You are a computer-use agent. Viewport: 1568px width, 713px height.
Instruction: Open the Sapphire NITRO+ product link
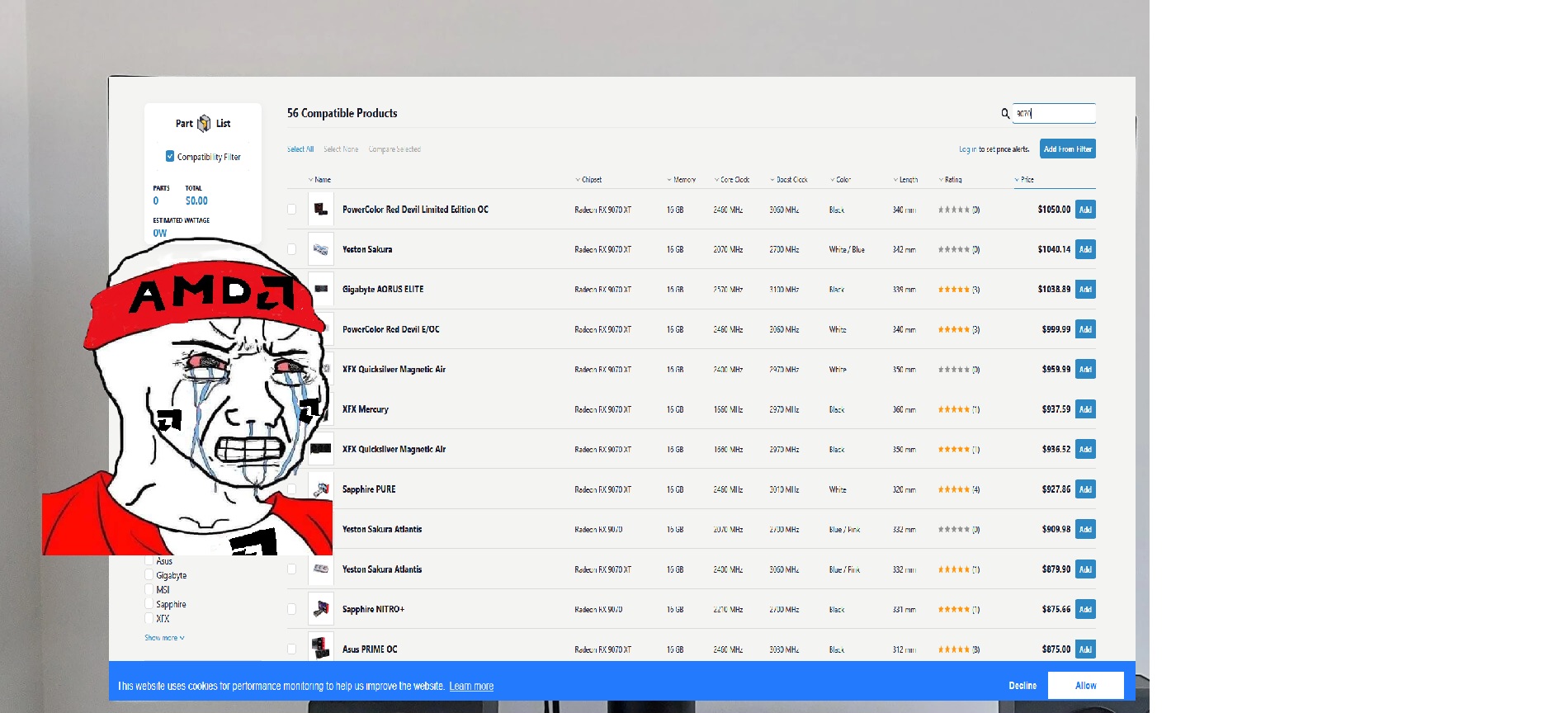[x=373, y=609]
